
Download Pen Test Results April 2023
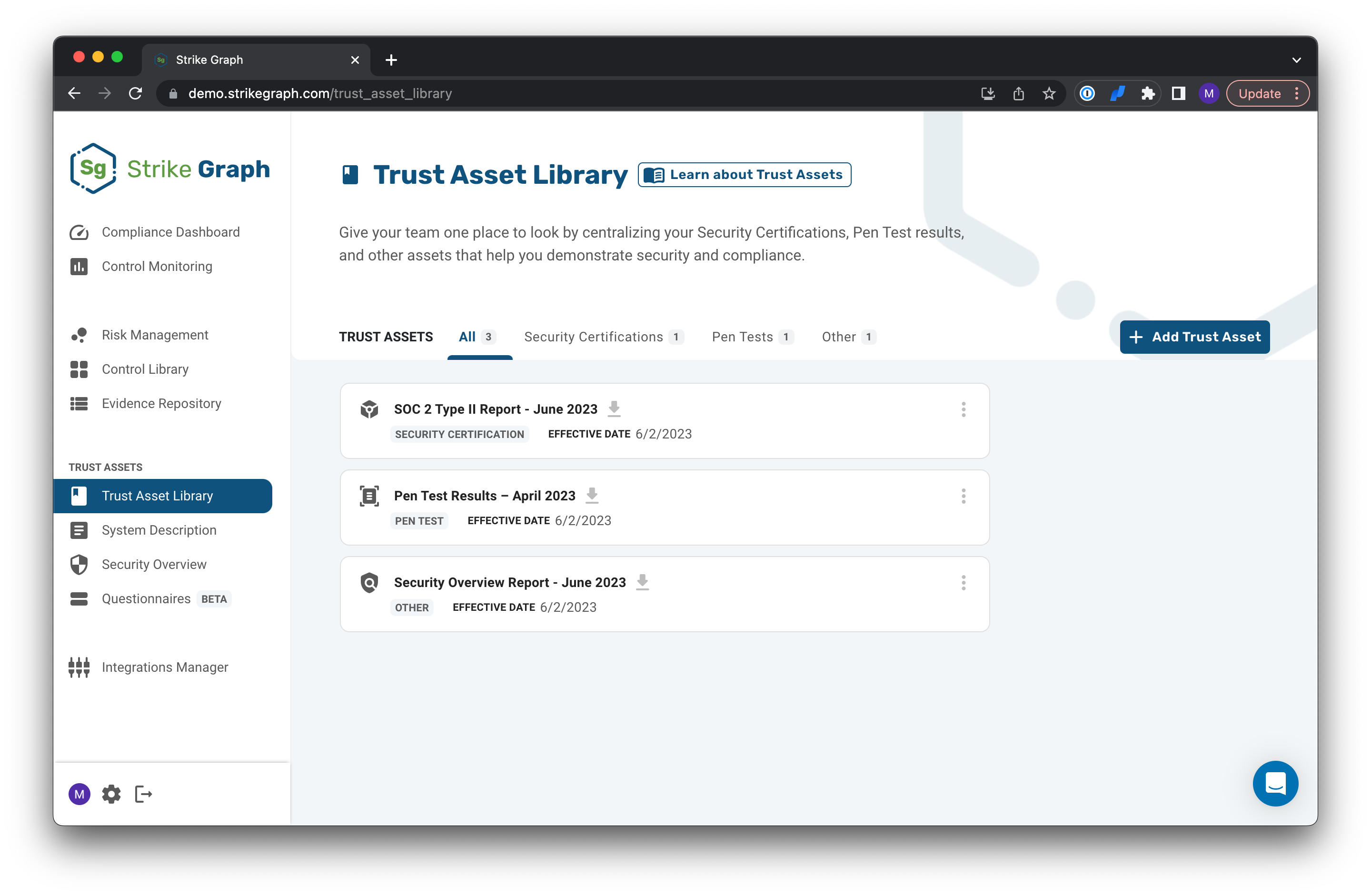(x=592, y=496)
